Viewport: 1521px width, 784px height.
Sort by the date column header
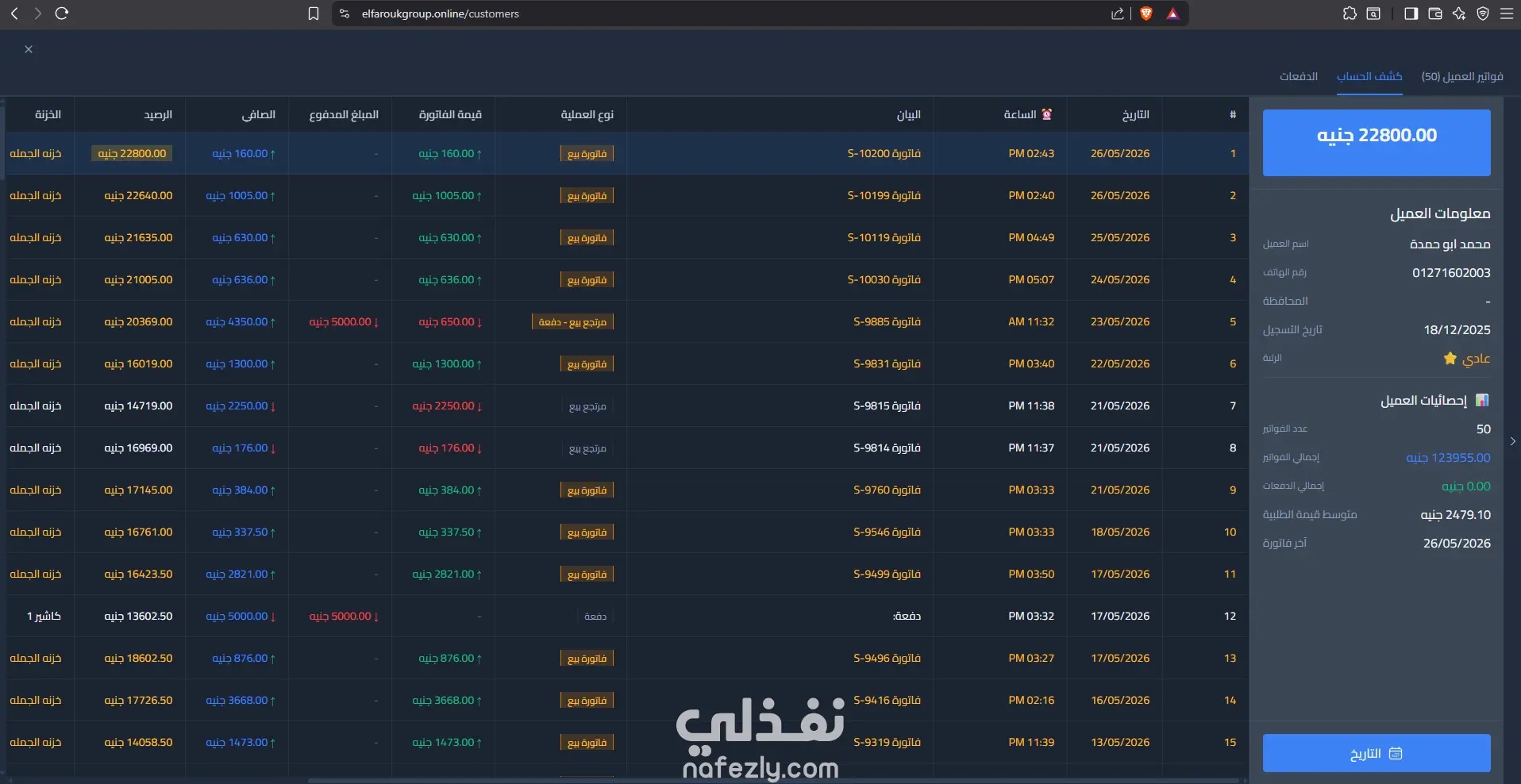(1136, 114)
